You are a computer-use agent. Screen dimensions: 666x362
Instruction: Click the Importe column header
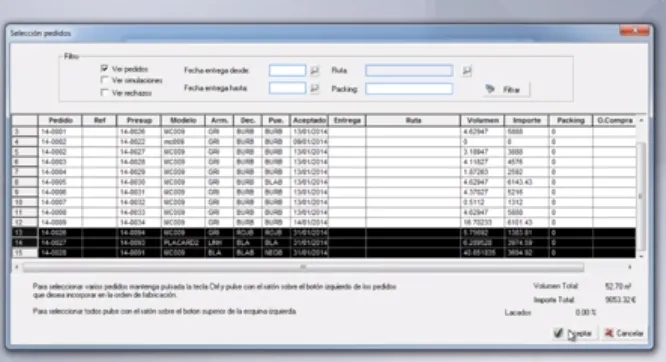[527, 120]
